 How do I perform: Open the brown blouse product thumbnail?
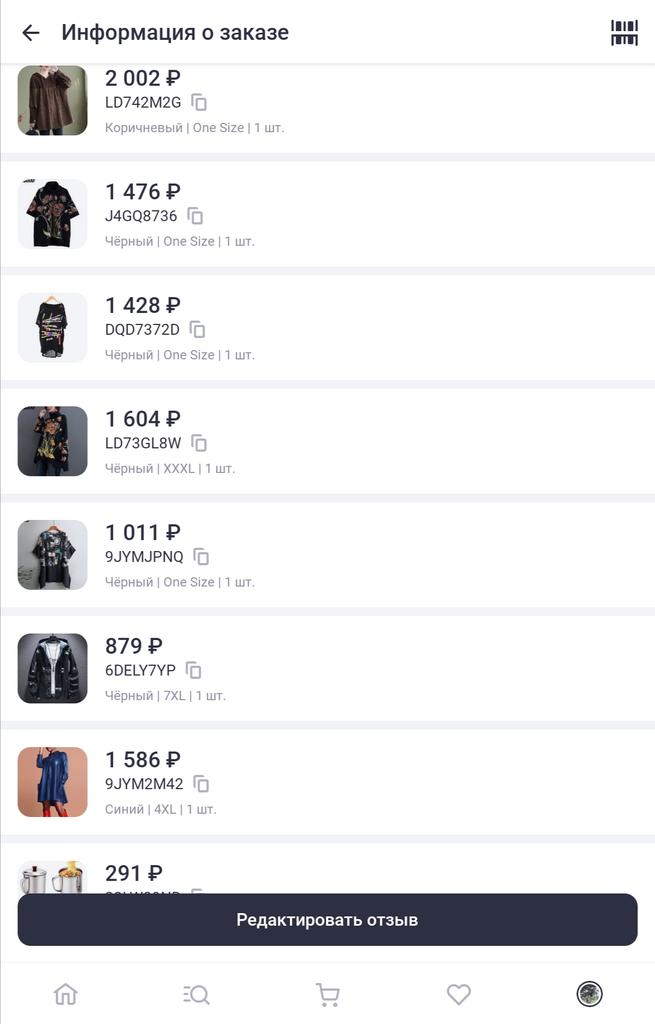coord(52,100)
